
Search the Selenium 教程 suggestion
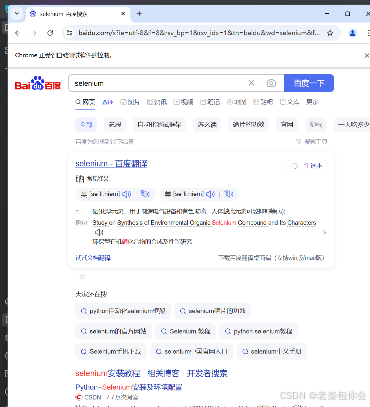186,331
